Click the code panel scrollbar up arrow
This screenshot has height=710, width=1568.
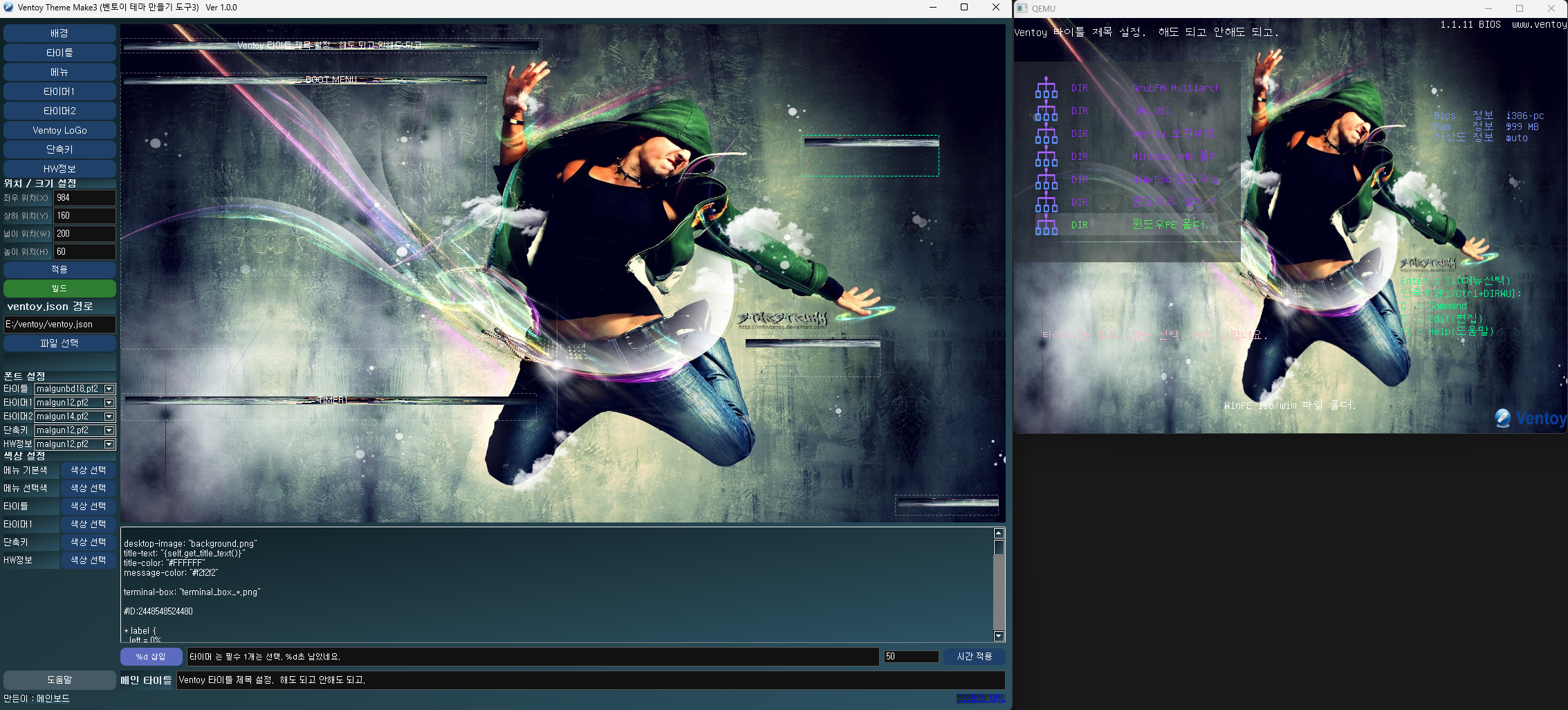tap(999, 533)
